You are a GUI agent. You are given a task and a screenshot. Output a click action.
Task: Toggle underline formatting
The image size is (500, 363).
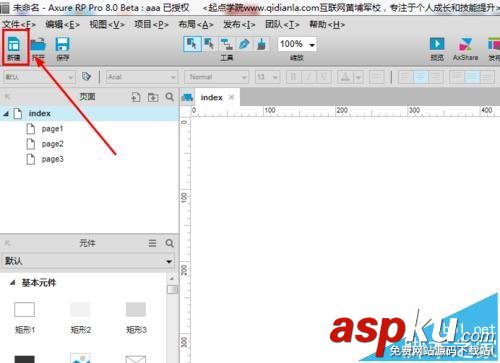click(324, 77)
